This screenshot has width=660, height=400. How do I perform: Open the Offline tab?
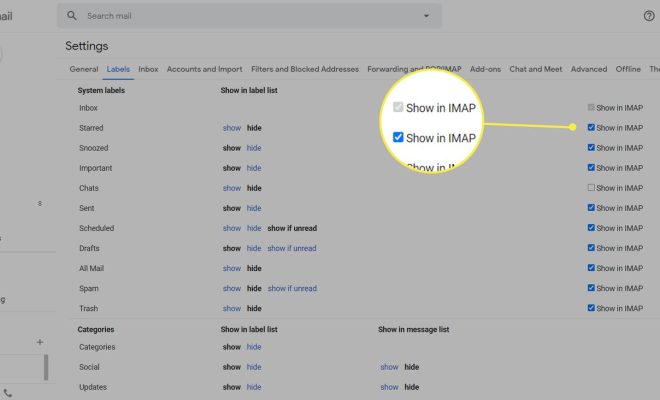628,69
